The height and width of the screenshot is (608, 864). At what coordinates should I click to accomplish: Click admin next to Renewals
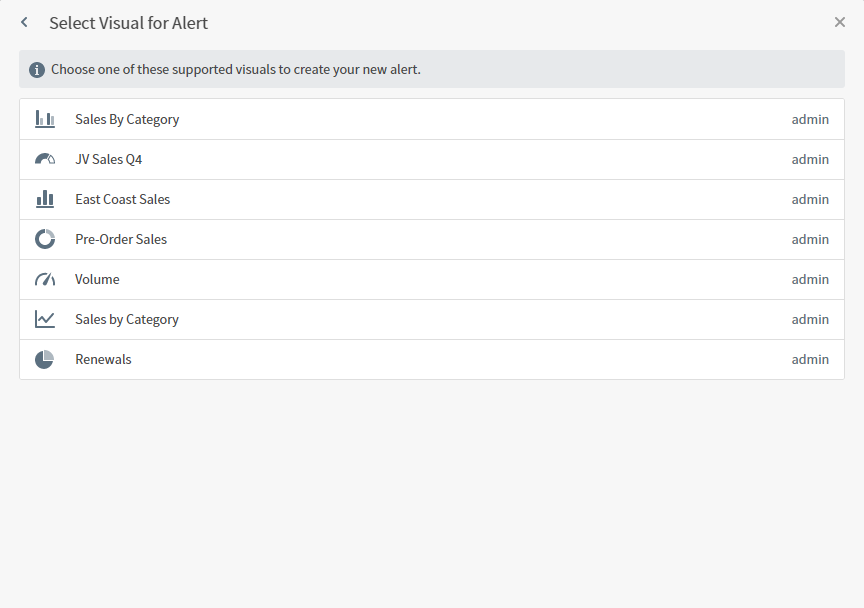[810, 358]
